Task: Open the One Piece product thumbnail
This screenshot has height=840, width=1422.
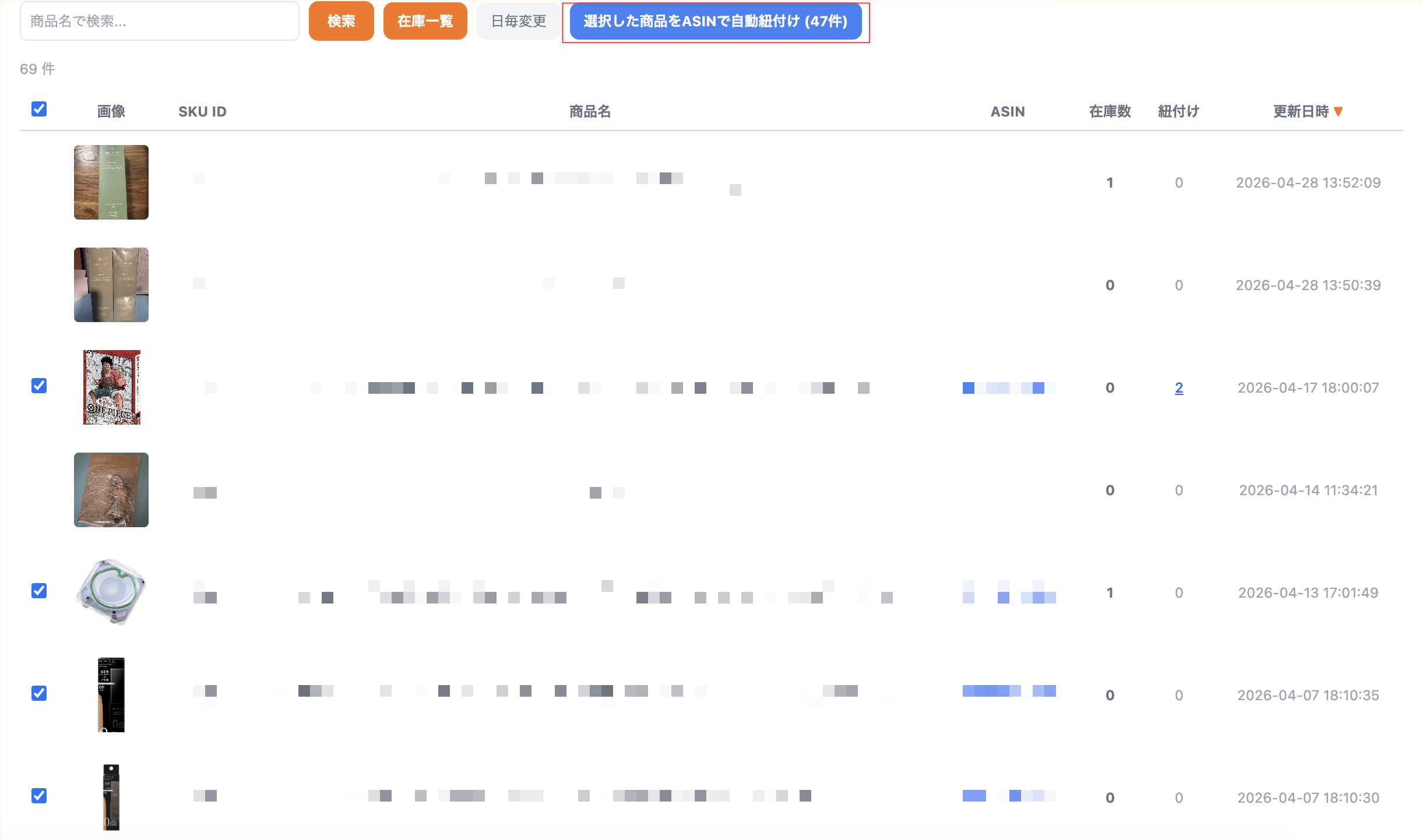Action: pos(111,387)
